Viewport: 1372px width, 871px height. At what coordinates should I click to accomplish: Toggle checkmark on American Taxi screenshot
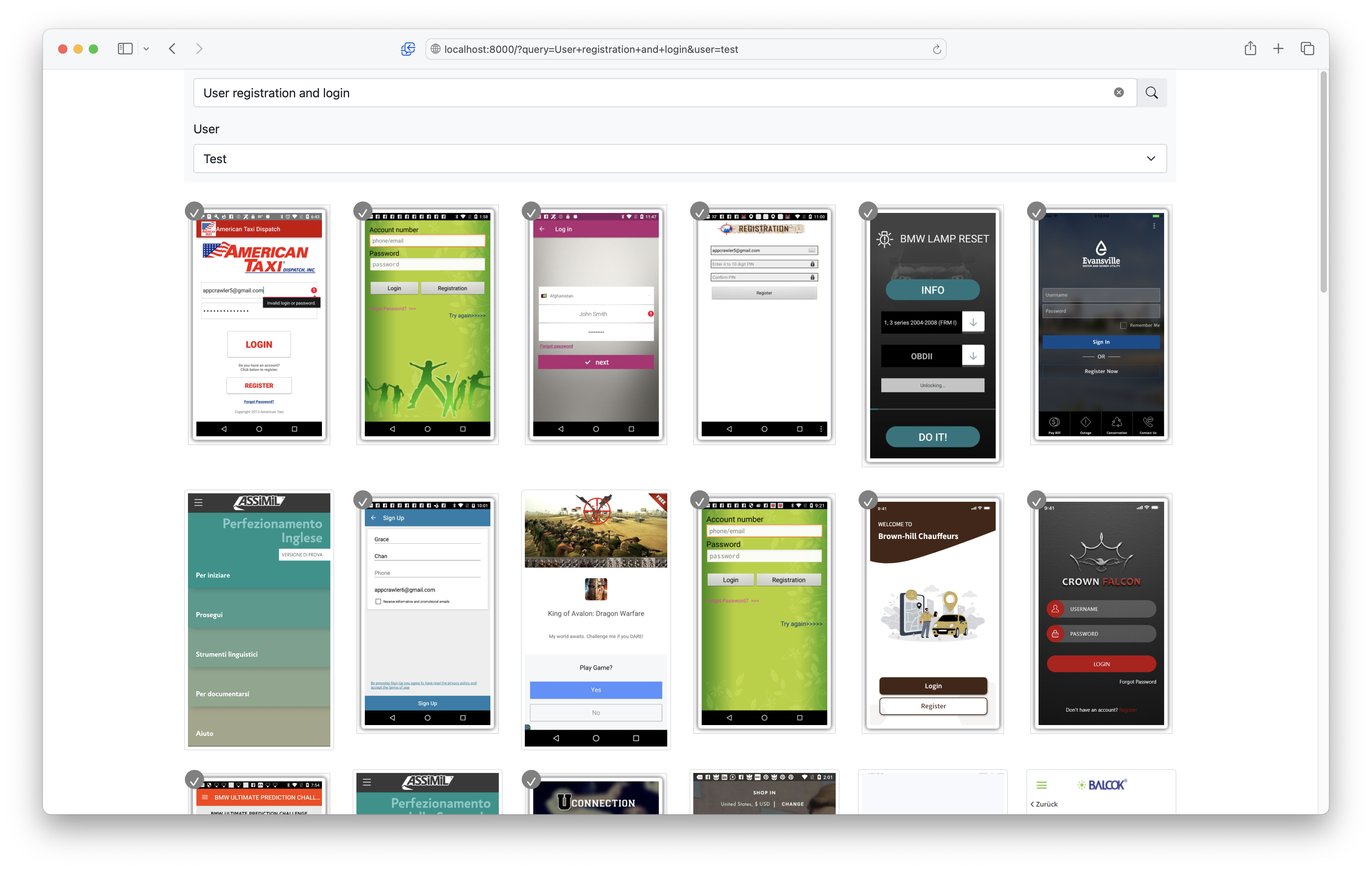tap(194, 211)
